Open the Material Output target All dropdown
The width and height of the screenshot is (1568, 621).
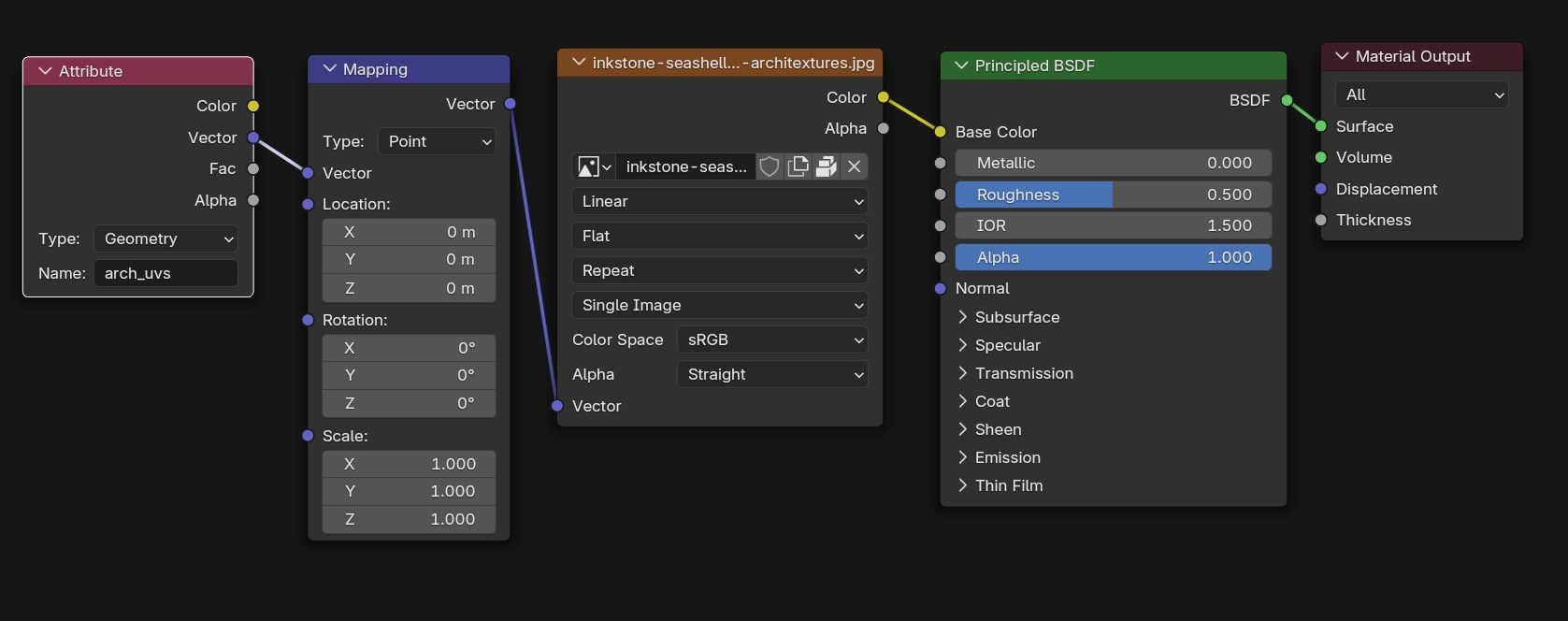[x=1421, y=94]
